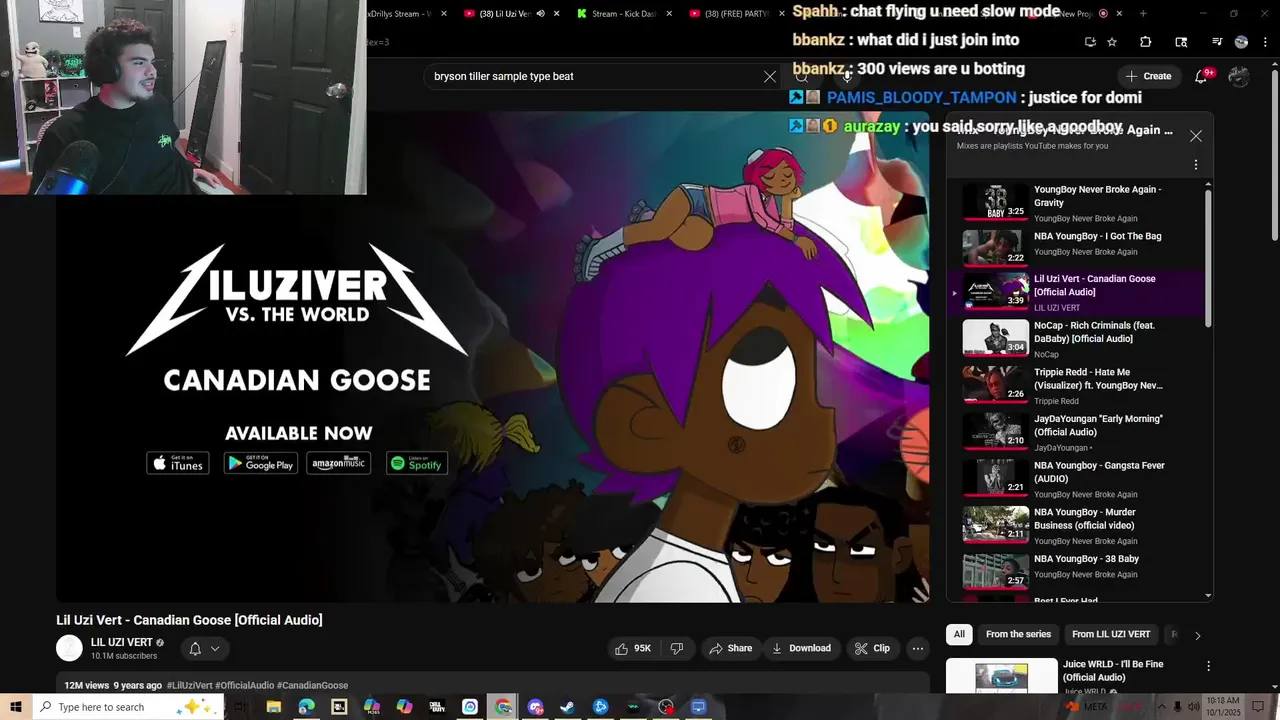This screenshot has height=720, width=1280.
Task: Open the YouTube Create menu
Action: click(x=1148, y=76)
